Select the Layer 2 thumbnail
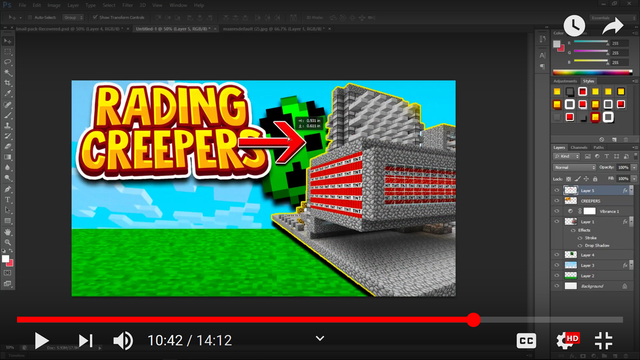Screen dimensions: 640x360 coord(571,276)
